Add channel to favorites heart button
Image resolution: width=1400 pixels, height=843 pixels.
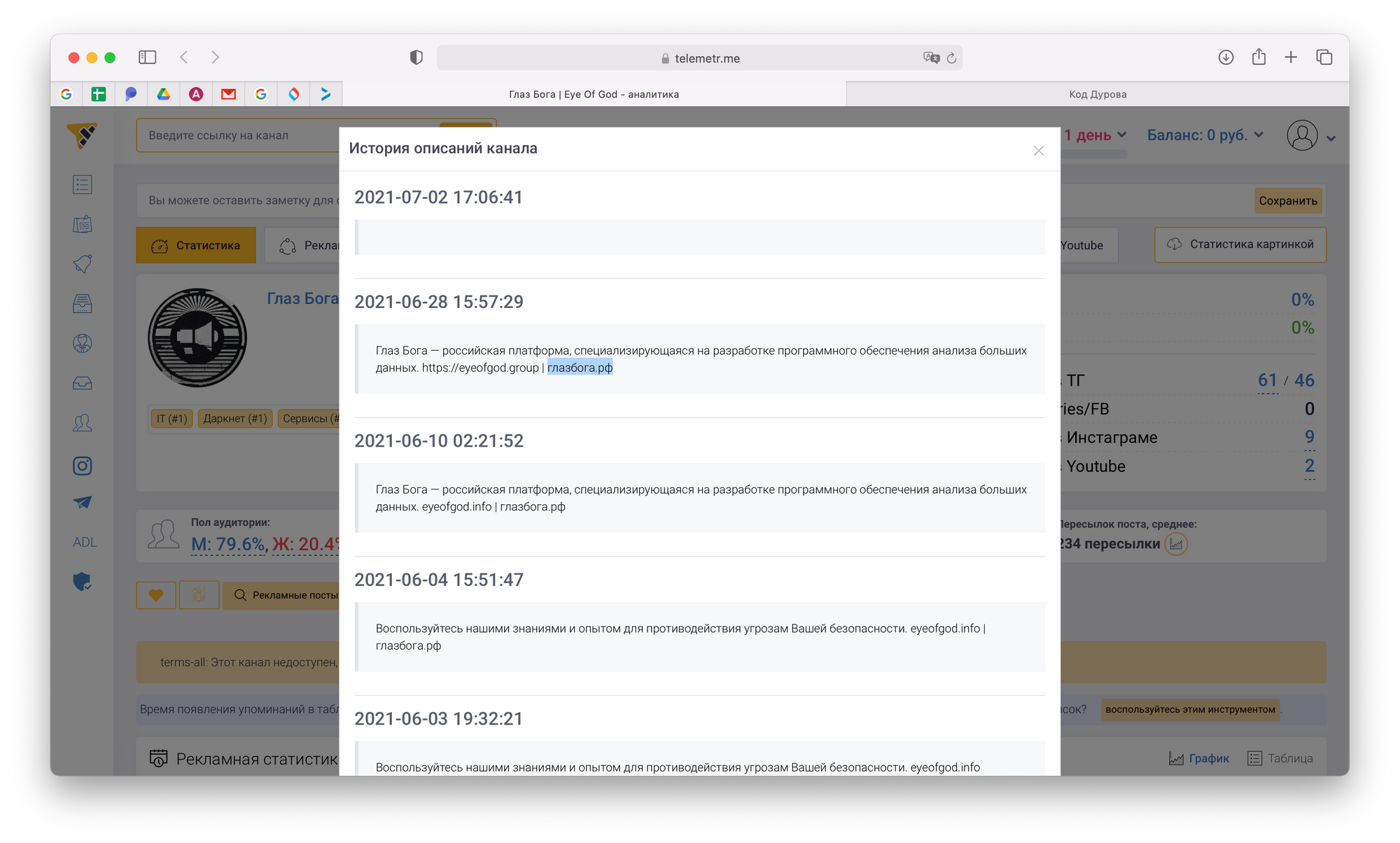[156, 595]
